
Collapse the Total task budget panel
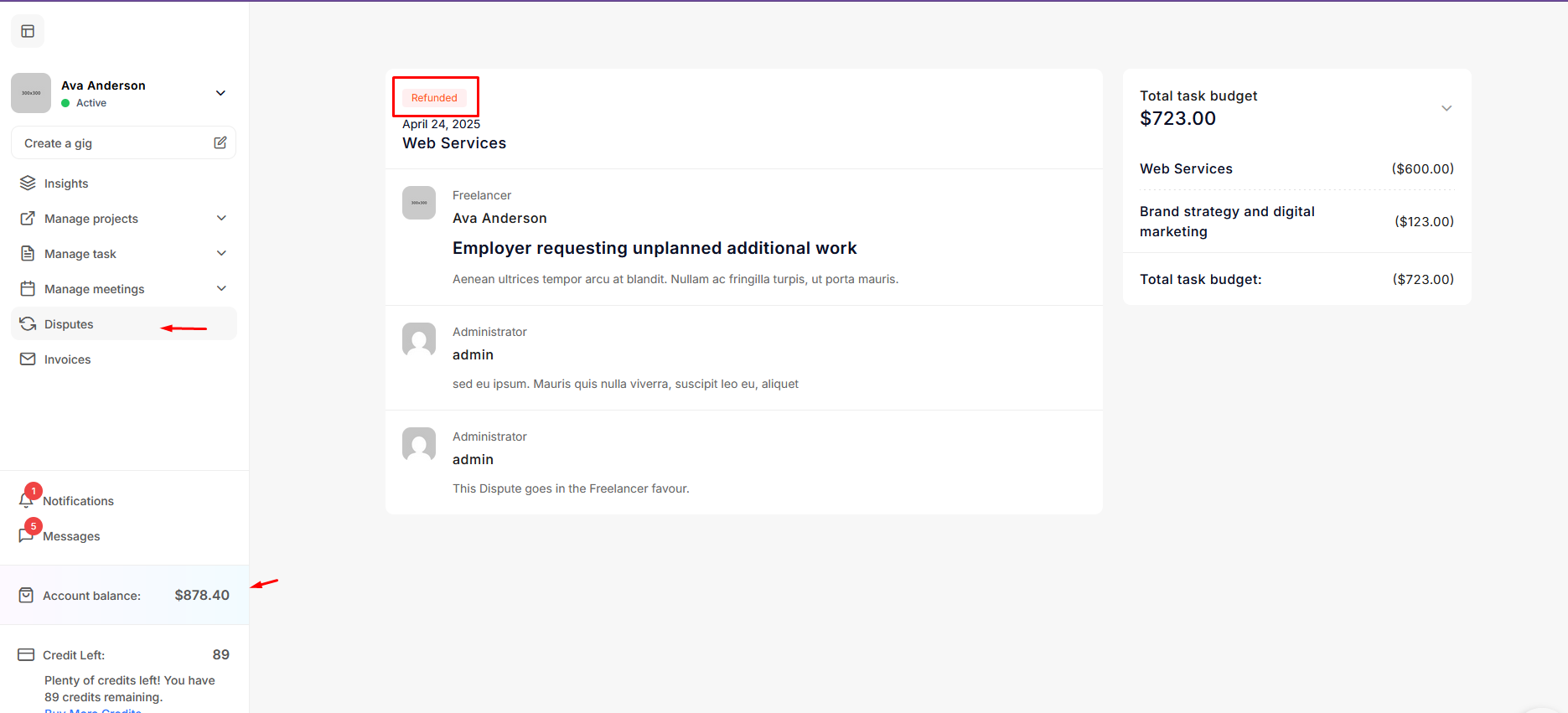click(x=1446, y=108)
